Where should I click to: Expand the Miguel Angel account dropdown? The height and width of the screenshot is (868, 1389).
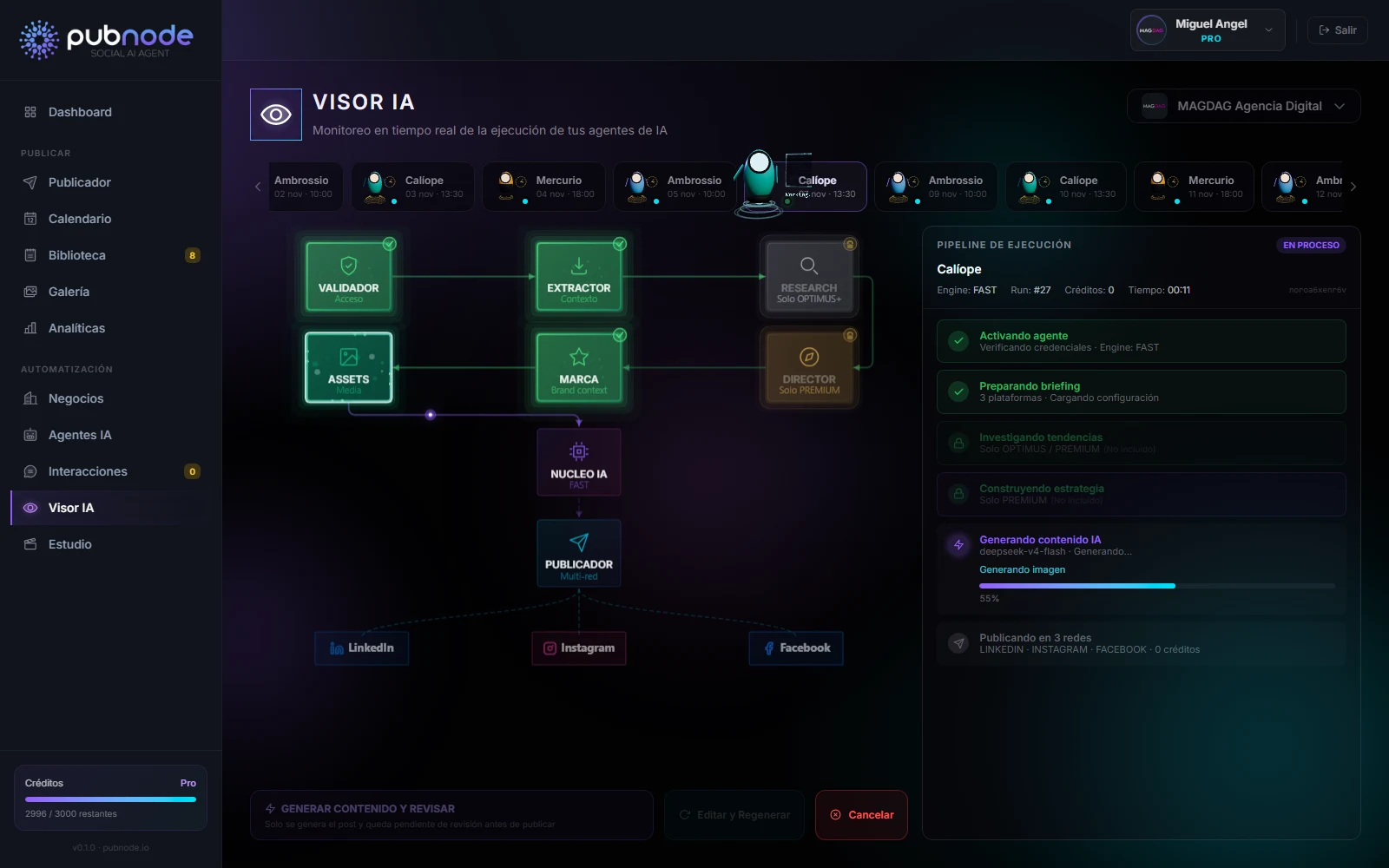[1208, 30]
